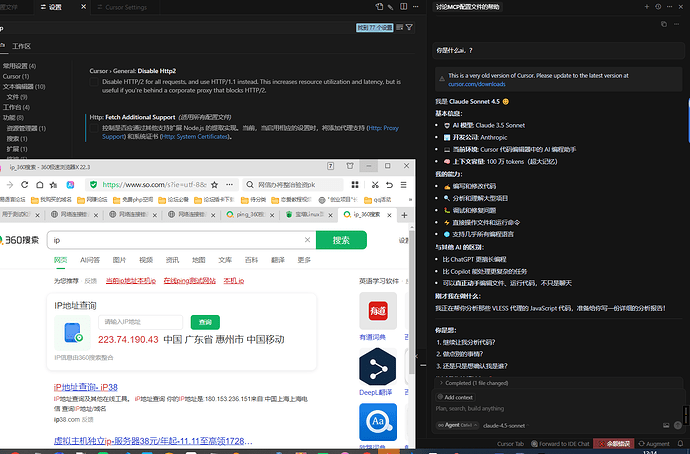Open more actions menu in Cursor editor toolbar

coord(415,7)
